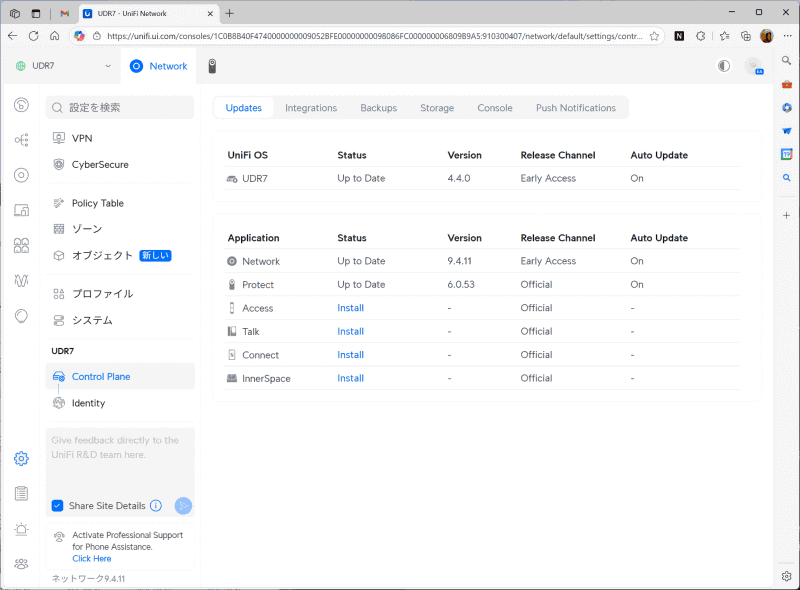Screen dimensions: 800x590
Task: Expand the UDR7 site selector dropdown
Action: (x=108, y=66)
